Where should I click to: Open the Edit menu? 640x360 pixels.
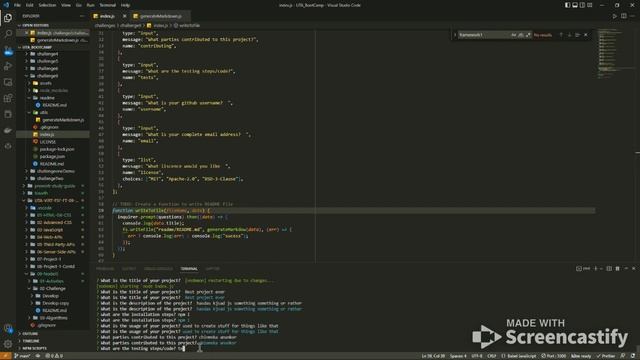29,5
